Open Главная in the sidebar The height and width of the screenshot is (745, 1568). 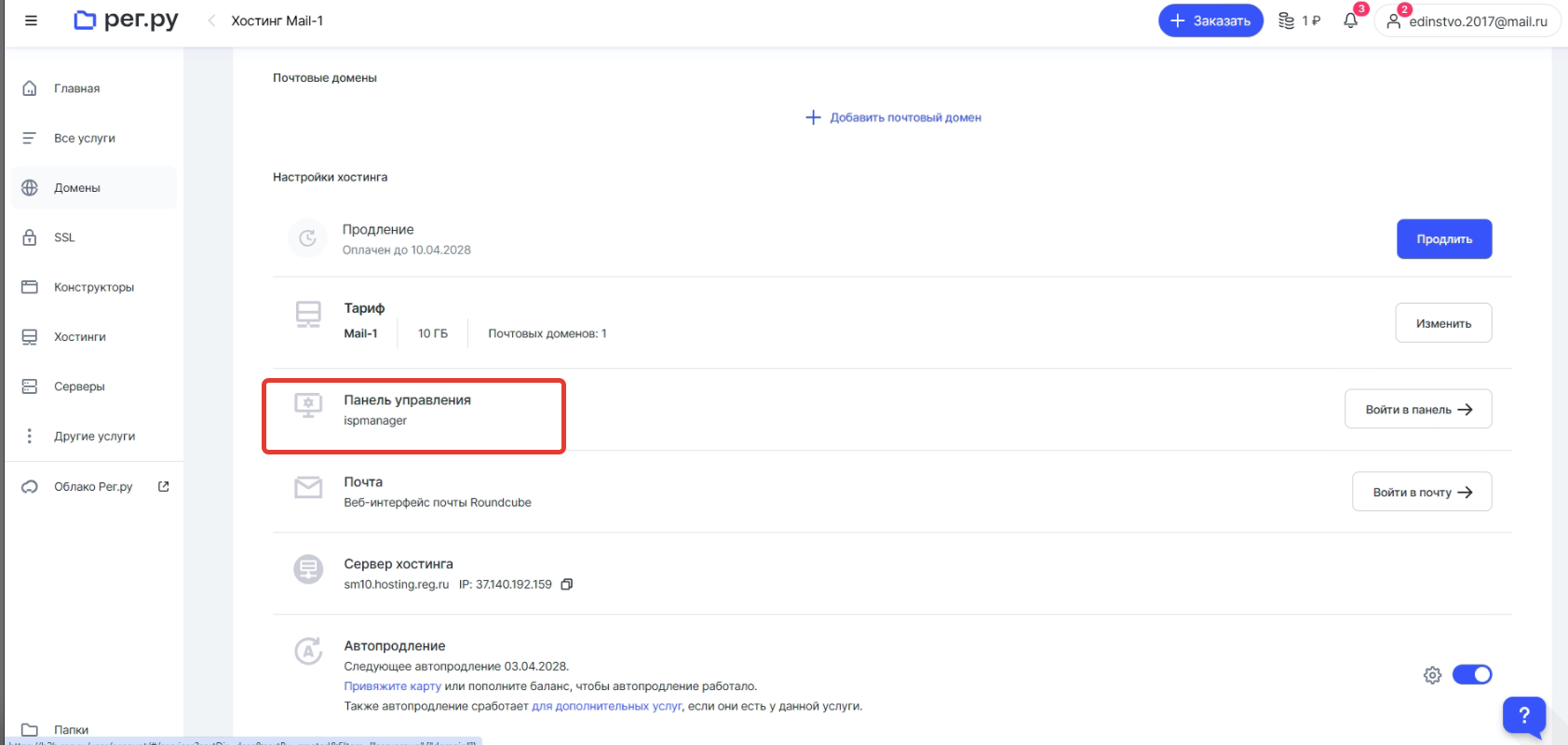click(x=93, y=88)
